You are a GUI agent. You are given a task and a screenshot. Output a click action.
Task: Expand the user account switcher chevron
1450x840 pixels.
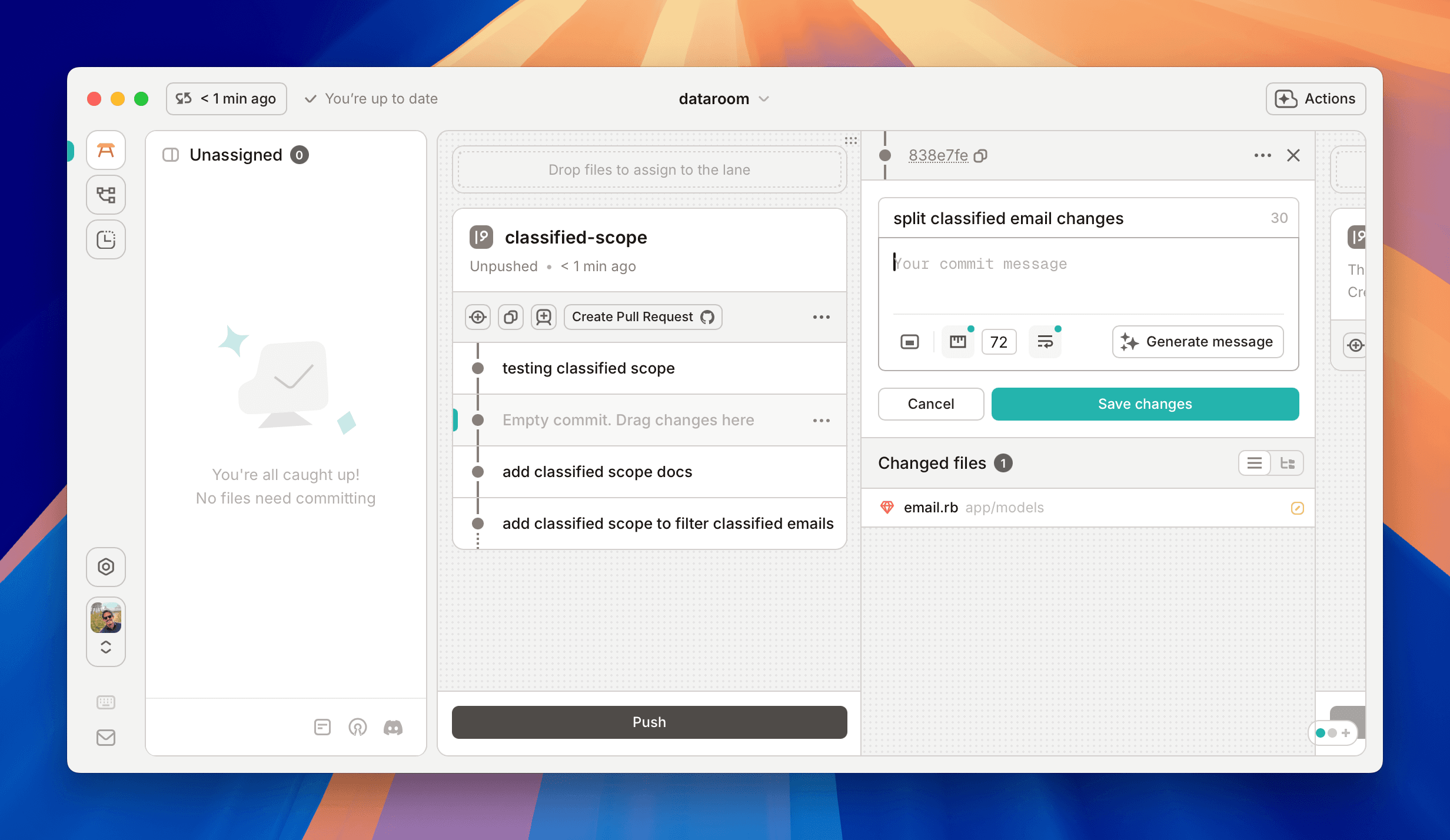106,647
